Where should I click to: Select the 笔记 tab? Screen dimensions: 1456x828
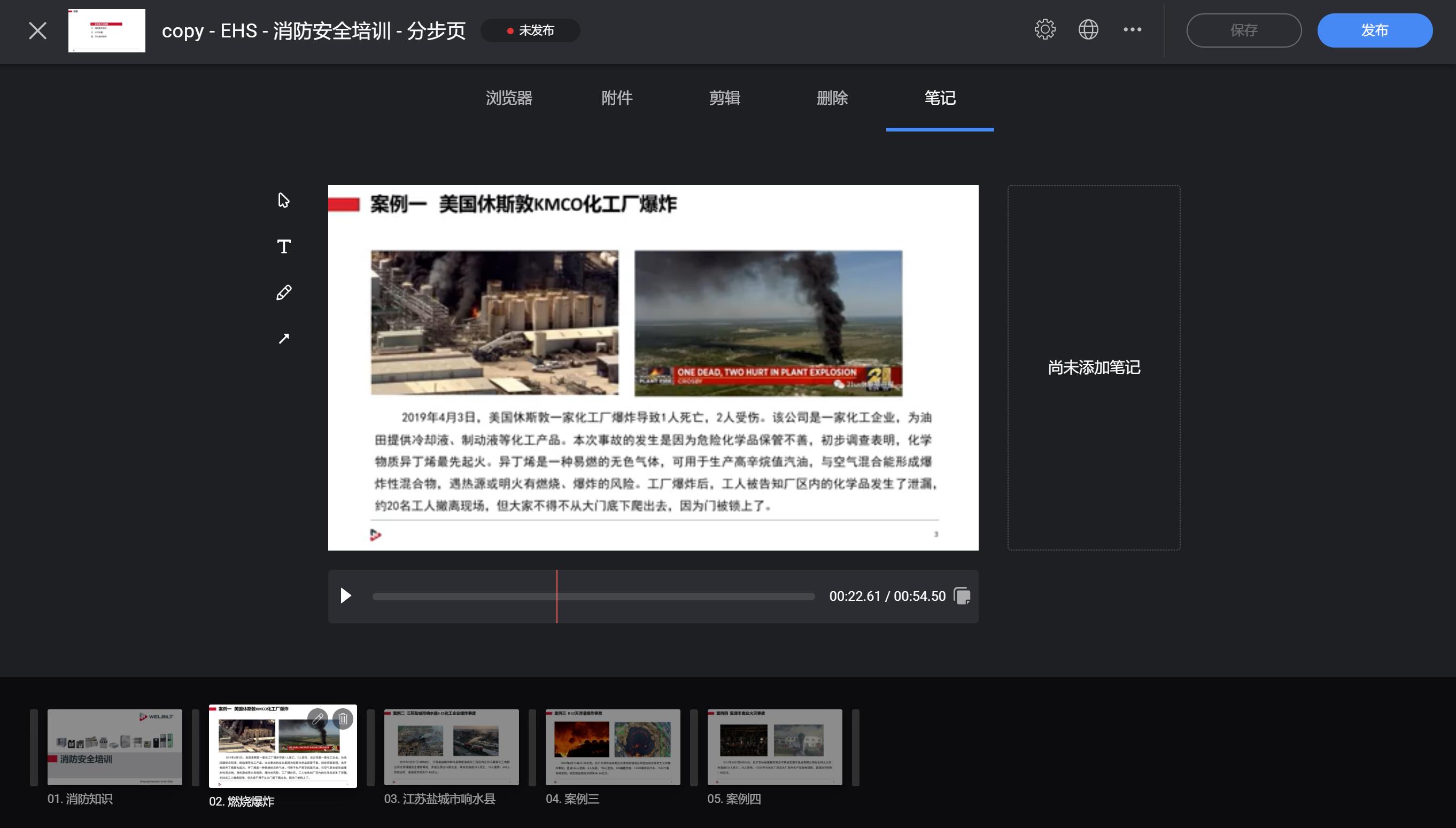click(x=940, y=98)
